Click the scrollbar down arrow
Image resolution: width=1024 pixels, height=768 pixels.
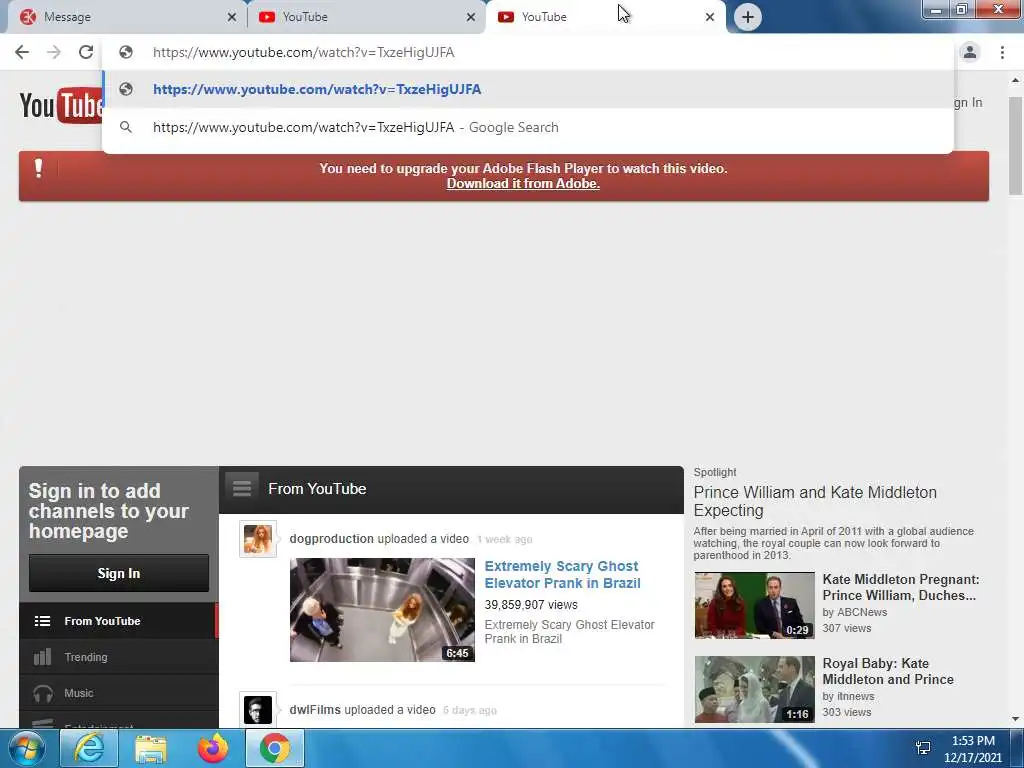[x=1015, y=719]
